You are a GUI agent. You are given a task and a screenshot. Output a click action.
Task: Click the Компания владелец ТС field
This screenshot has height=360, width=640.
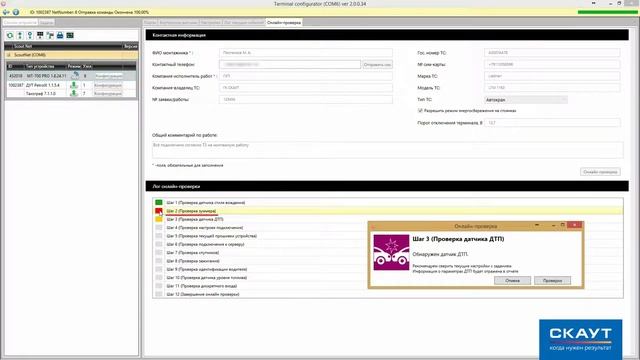tap(306, 88)
